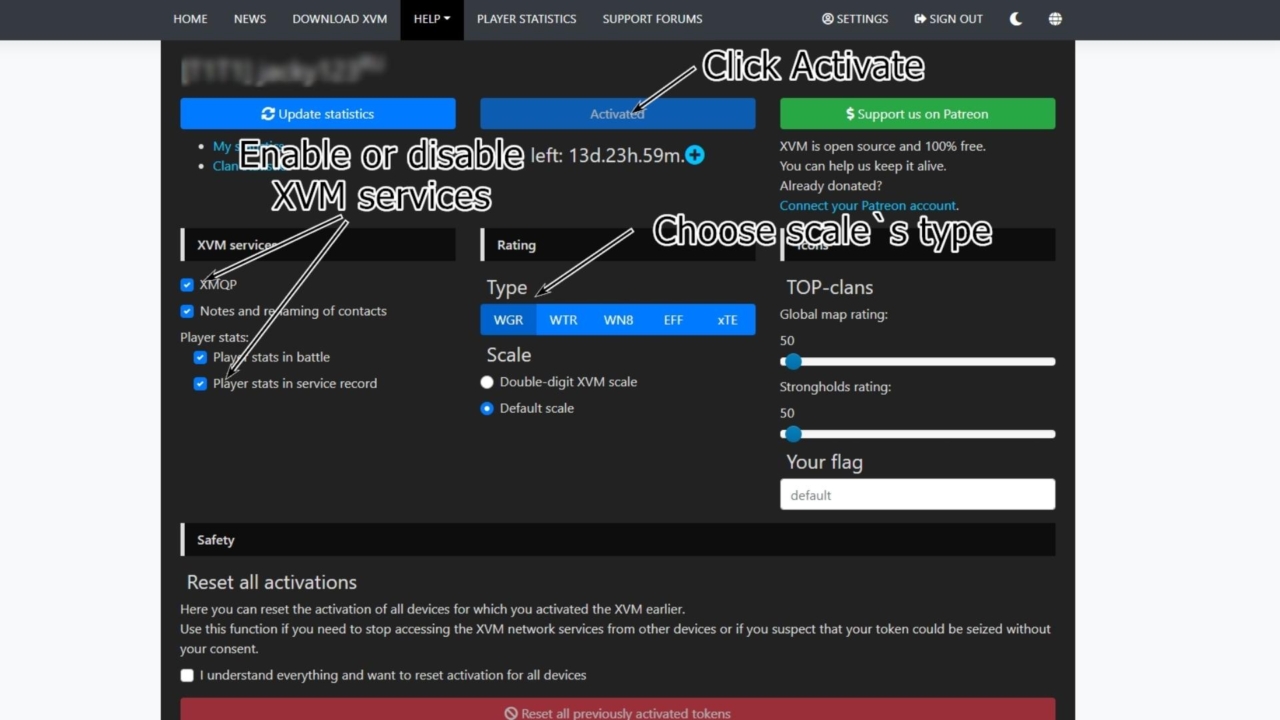Screen dimensions: 1280x720
Task: Click the Global map rating slider handle
Action: (x=793, y=361)
